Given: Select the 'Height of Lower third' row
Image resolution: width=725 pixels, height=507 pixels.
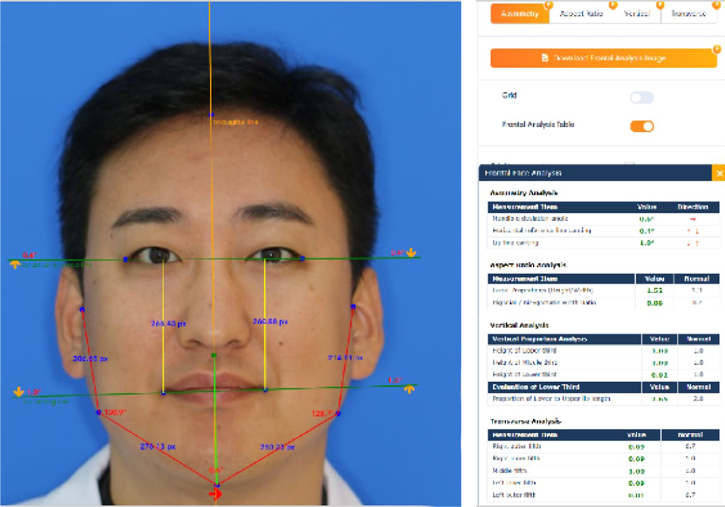Looking at the screenshot, I should point(603,374).
